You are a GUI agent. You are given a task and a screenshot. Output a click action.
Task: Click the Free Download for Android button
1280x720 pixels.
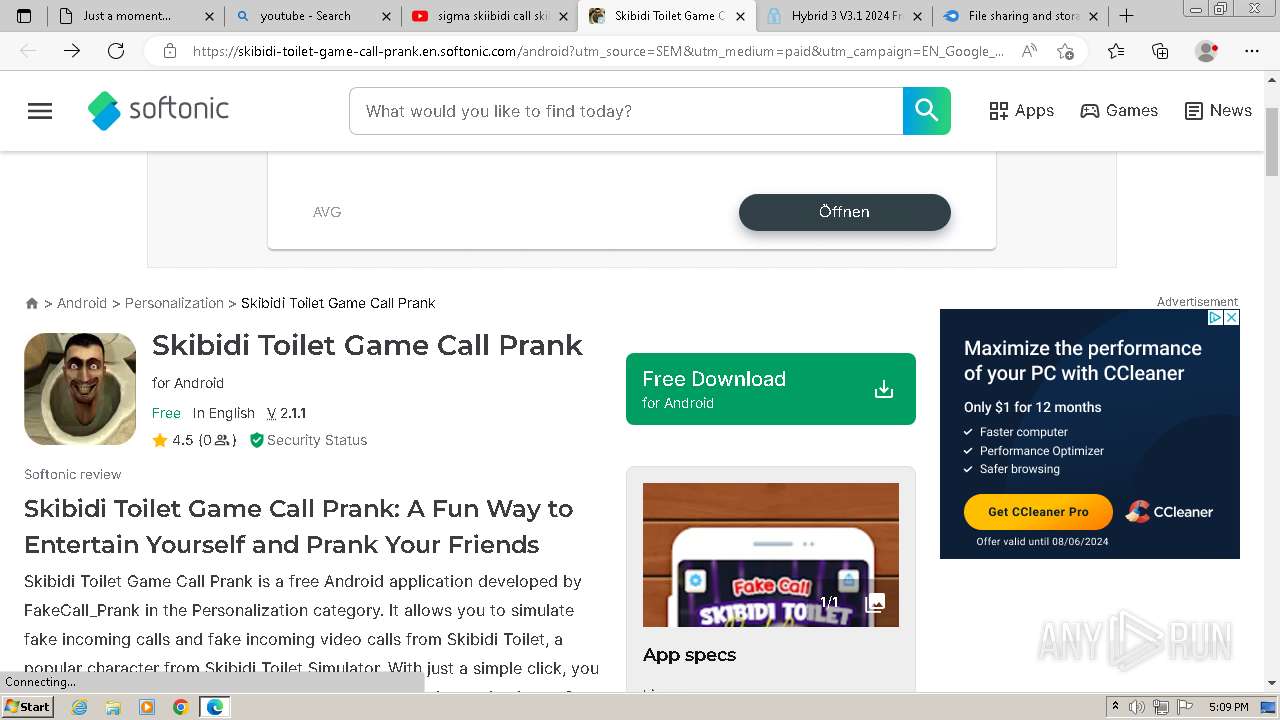[x=770, y=389]
